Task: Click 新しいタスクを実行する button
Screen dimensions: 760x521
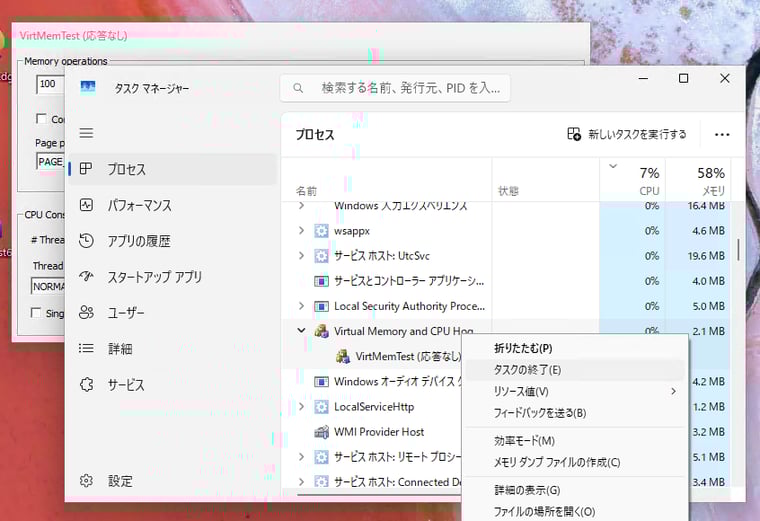Action: pyautogui.click(x=627, y=134)
